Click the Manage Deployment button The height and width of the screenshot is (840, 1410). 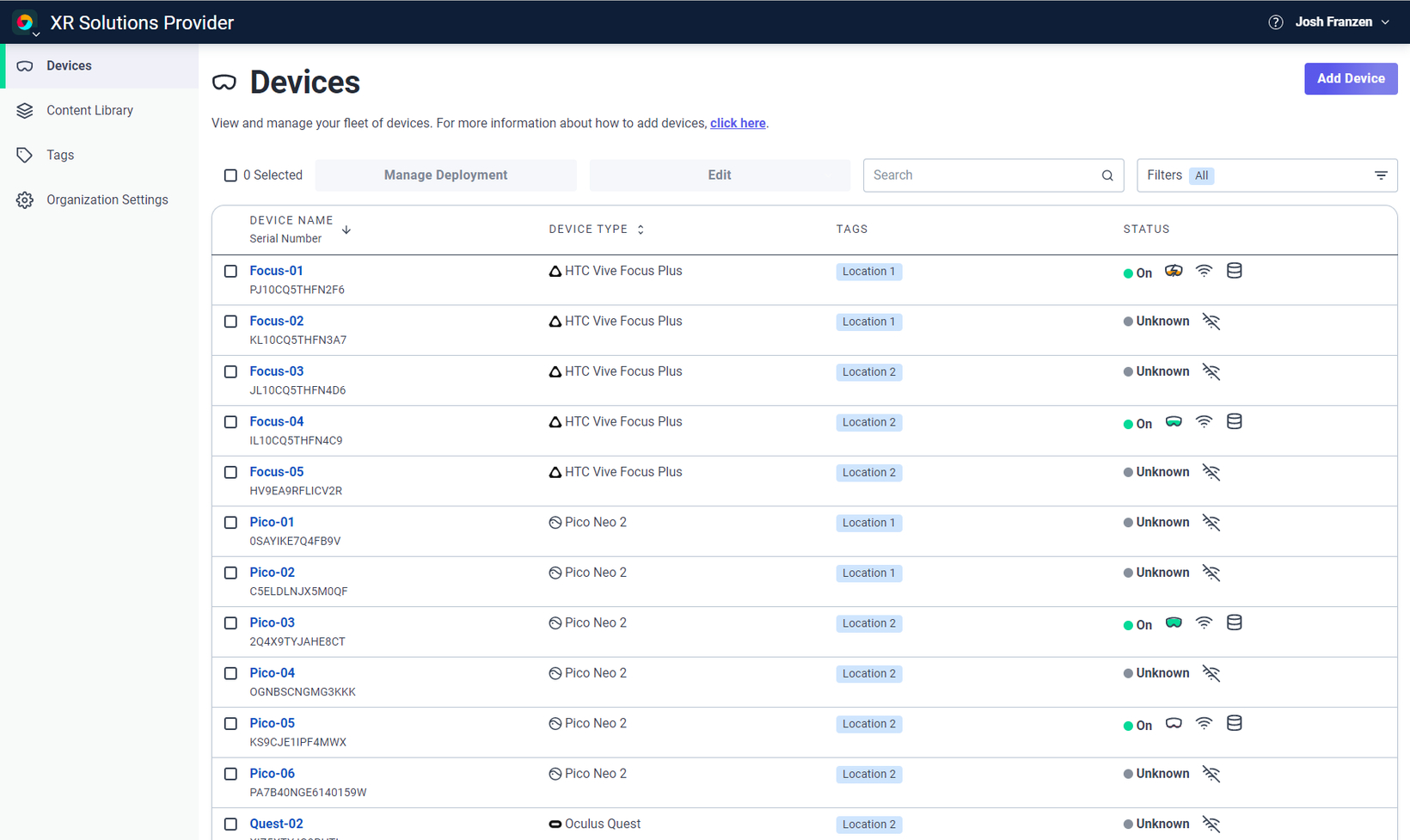445,175
